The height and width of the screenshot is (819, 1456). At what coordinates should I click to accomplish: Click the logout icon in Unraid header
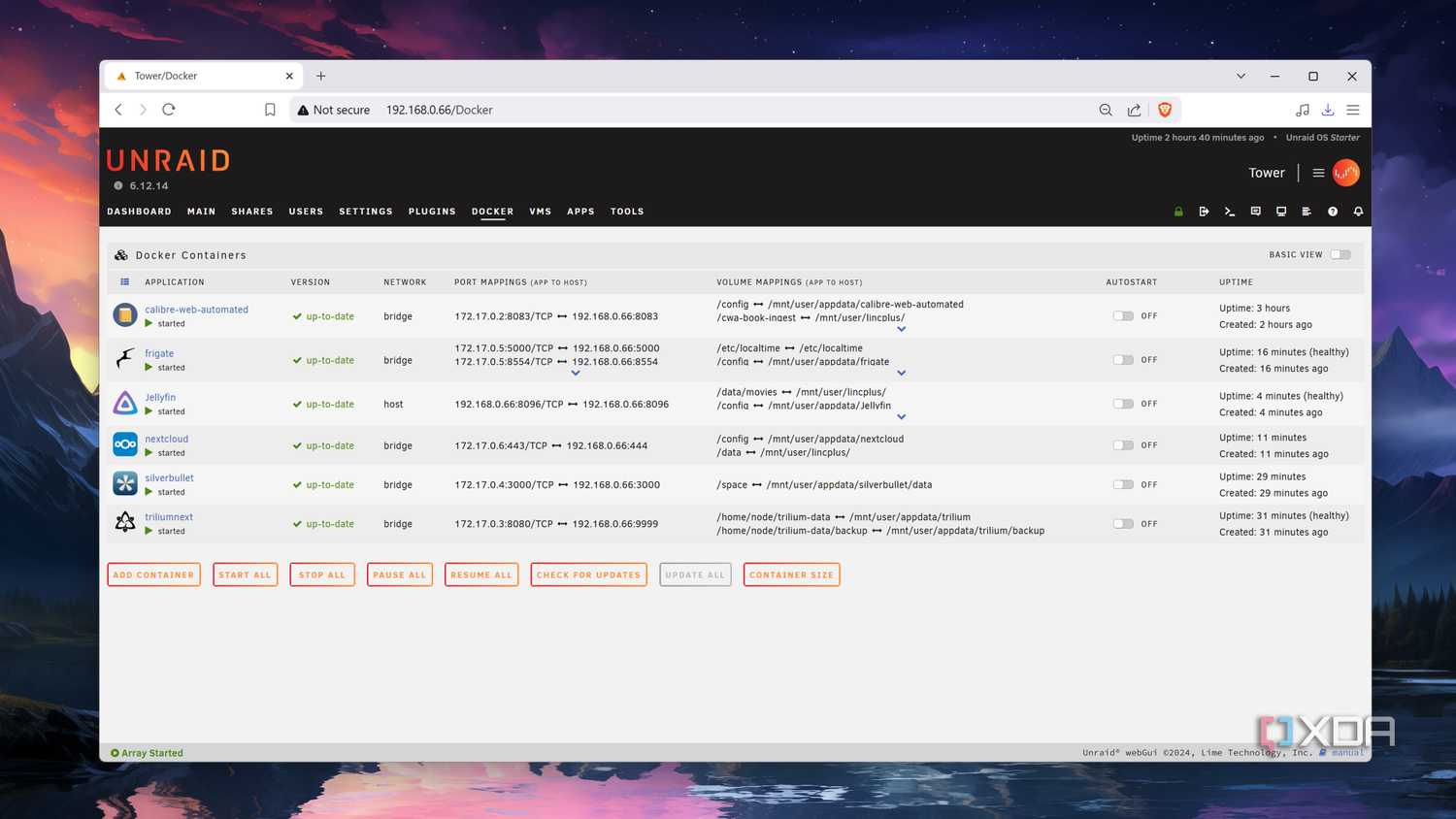(x=1204, y=212)
